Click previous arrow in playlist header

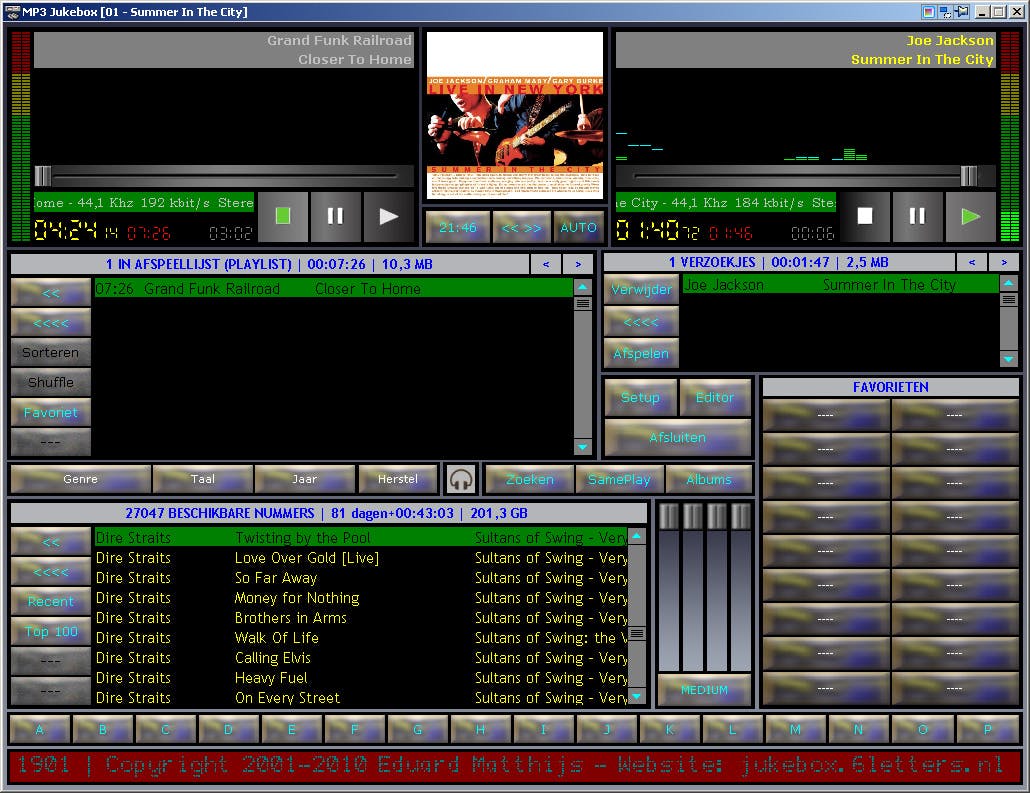point(546,264)
